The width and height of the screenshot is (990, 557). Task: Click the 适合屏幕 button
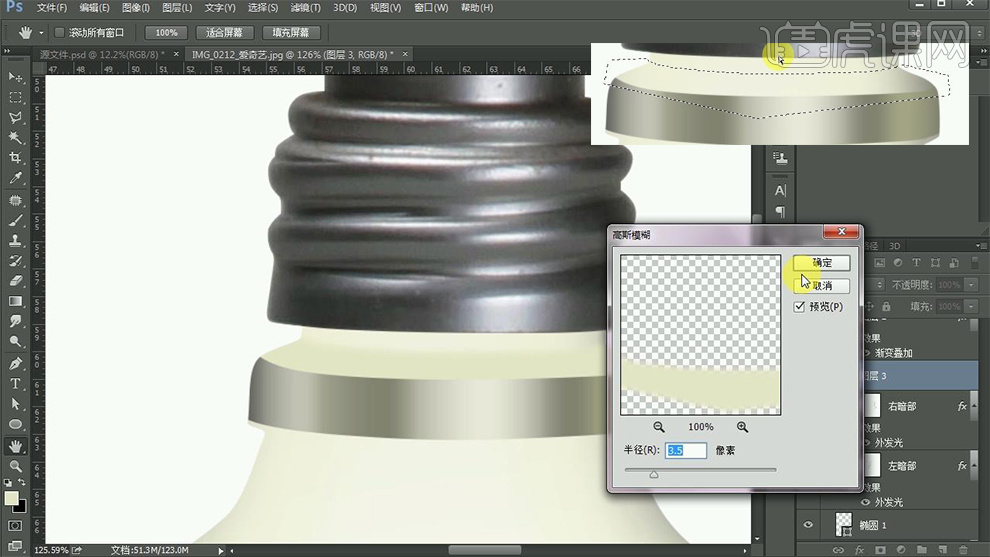[x=224, y=32]
